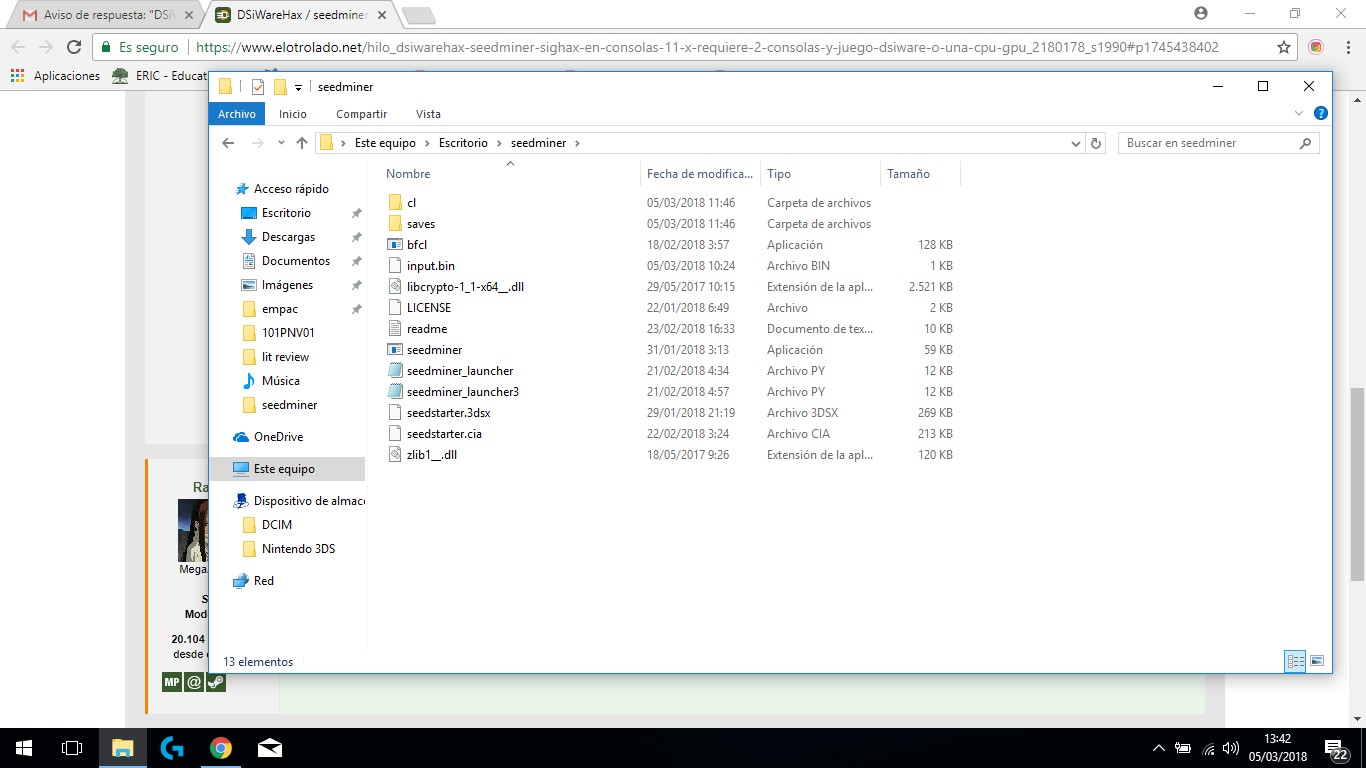The height and width of the screenshot is (768, 1366).
Task: Go up one folder level with the up arrow
Action: click(302, 143)
